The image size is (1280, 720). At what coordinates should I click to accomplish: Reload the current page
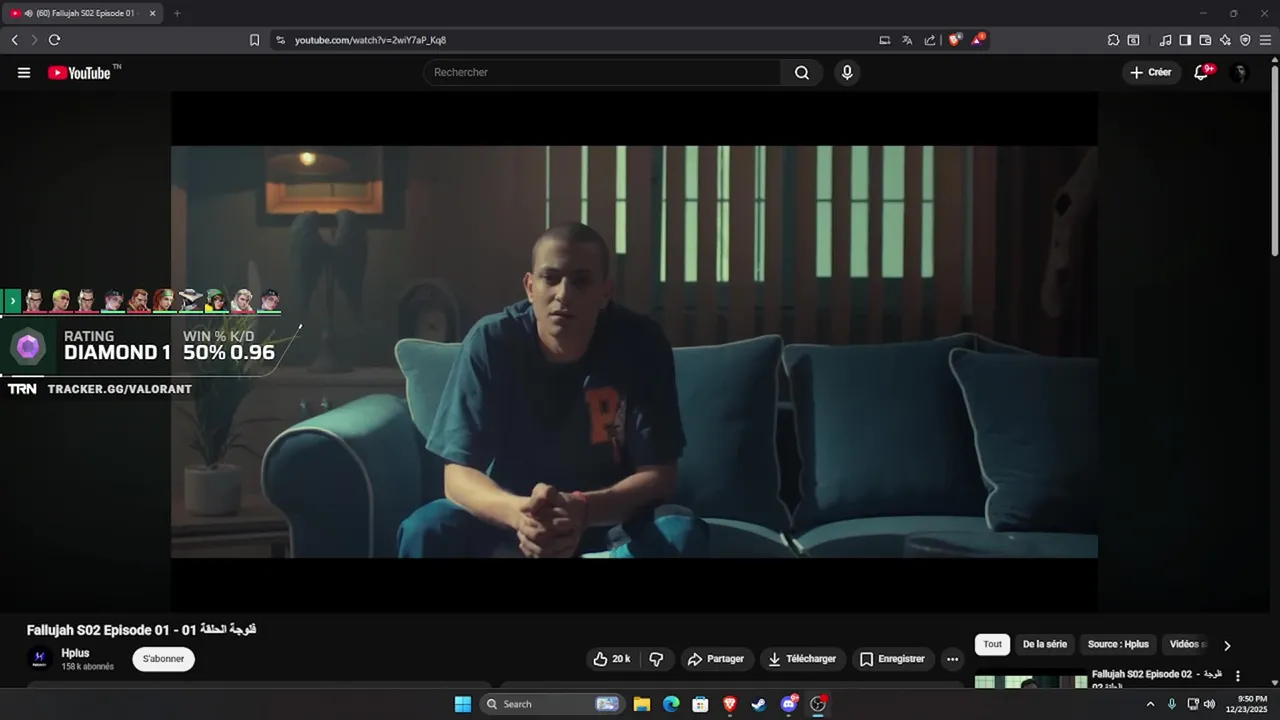click(54, 40)
